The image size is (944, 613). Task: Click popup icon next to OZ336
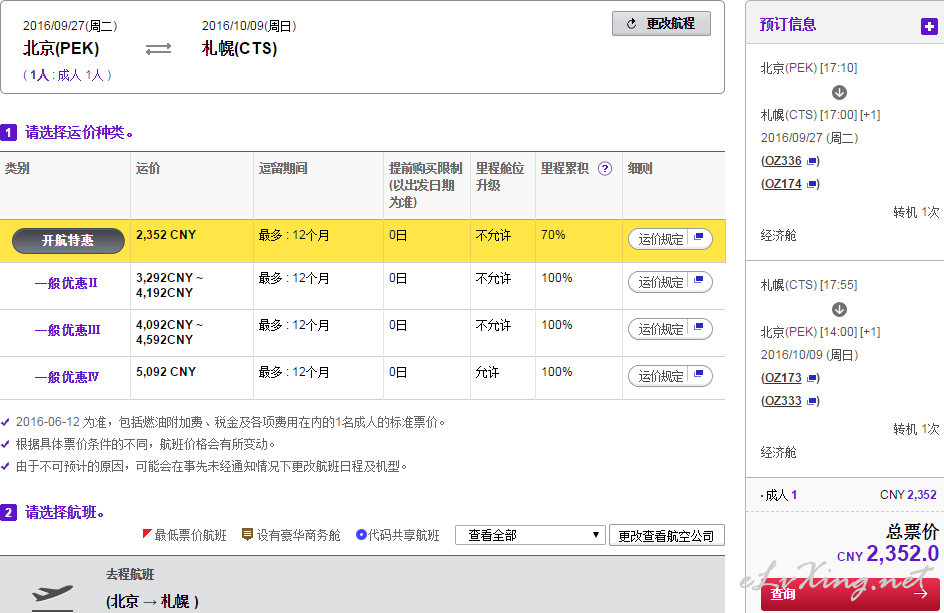click(x=812, y=161)
